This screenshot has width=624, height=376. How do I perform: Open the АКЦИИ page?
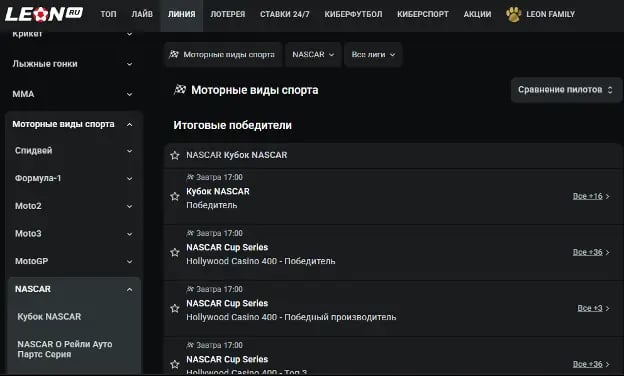[477, 14]
